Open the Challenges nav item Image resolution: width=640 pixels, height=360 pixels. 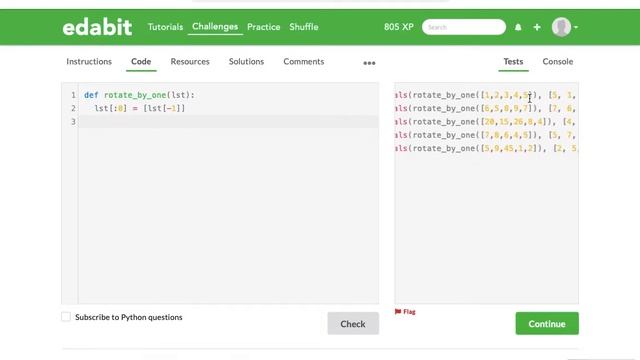coord(215,27)
